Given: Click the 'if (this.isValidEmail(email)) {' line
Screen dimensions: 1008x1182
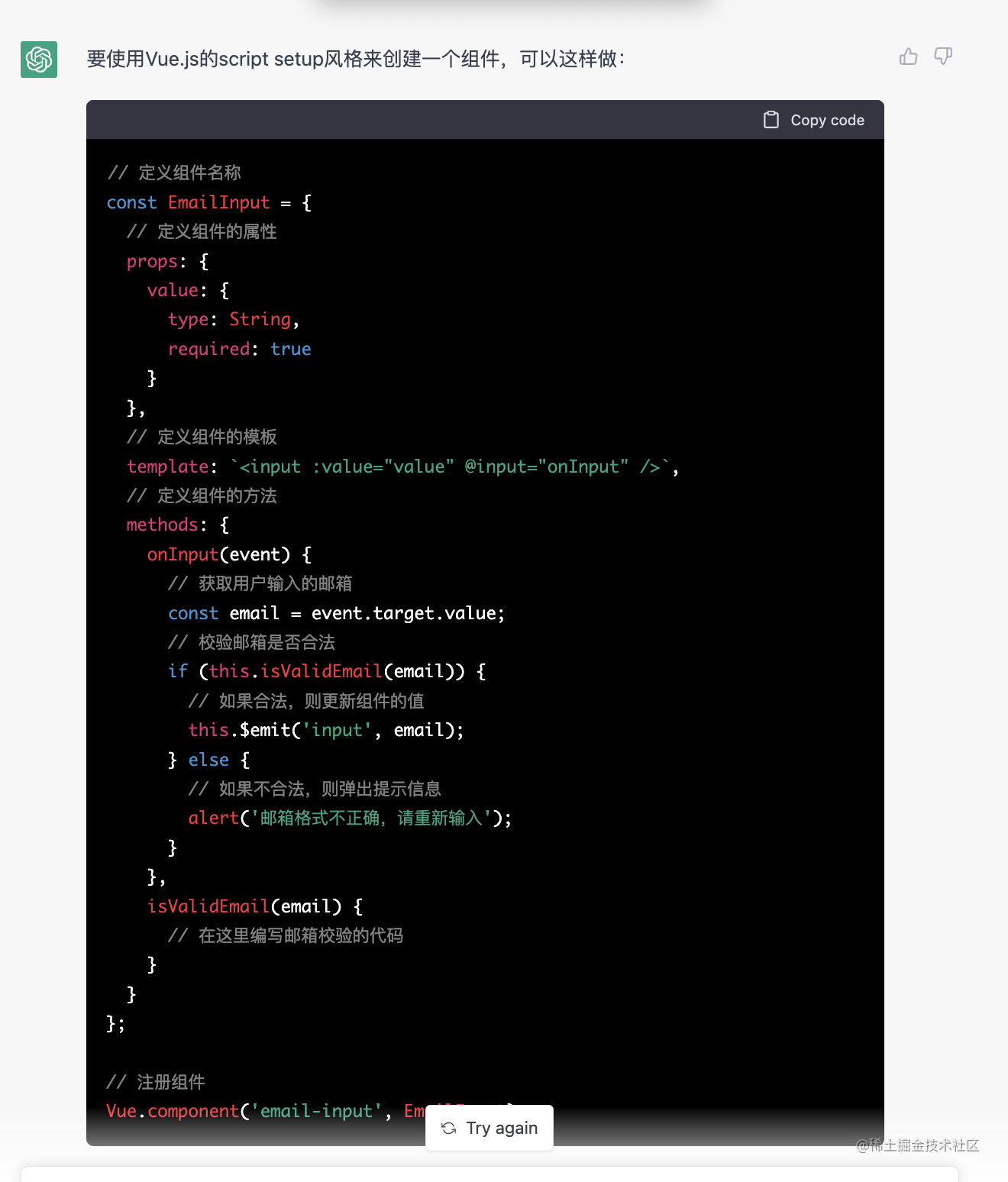Looking at the screenshot, I should (327, 671).
